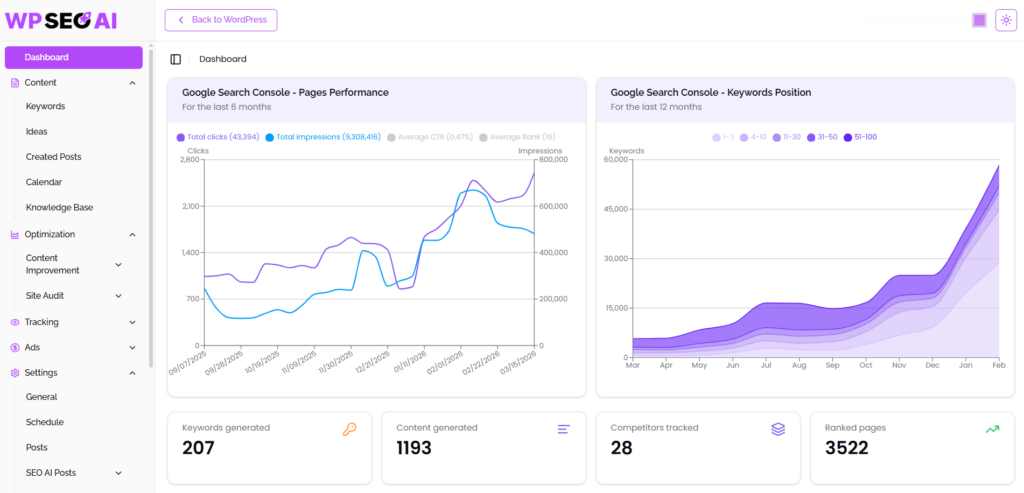The width and height of the screenshot is (1024, 493).
Task: Collapse the Content section chevron
Action: 133,83
